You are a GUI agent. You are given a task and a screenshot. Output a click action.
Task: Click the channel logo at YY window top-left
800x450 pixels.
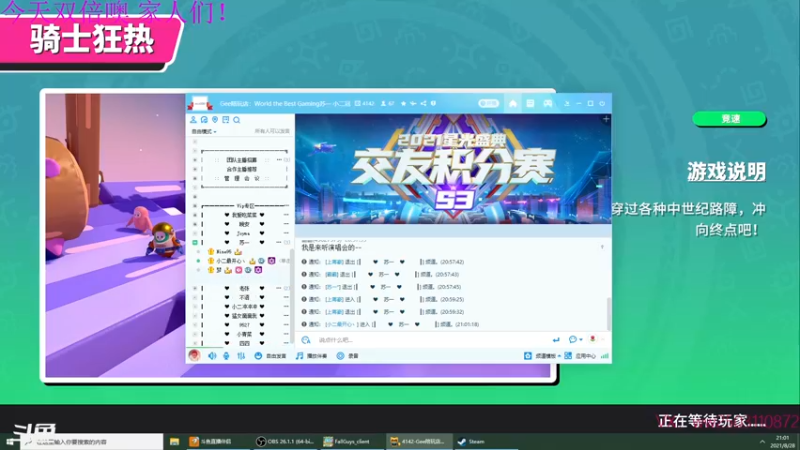(200, 104)
